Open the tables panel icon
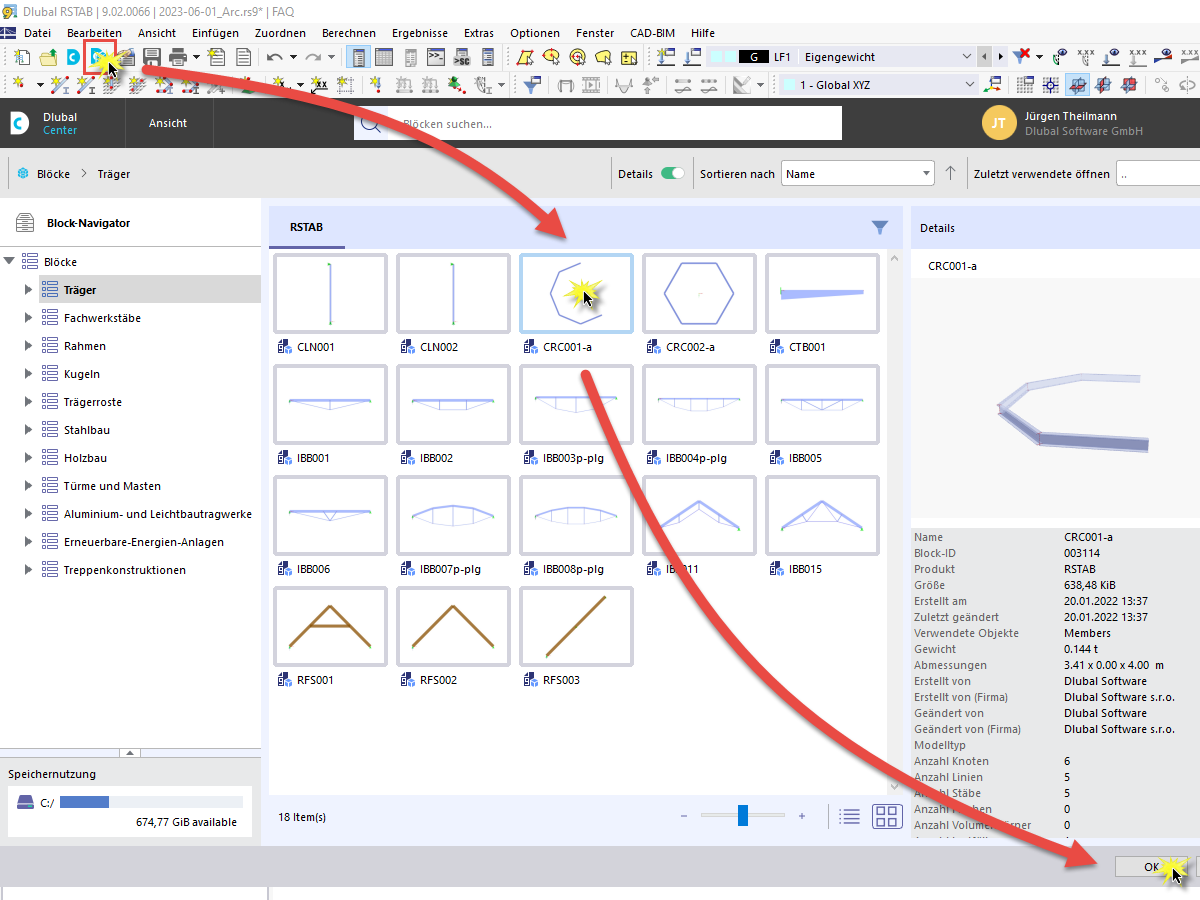 click(x=383, y=57)
